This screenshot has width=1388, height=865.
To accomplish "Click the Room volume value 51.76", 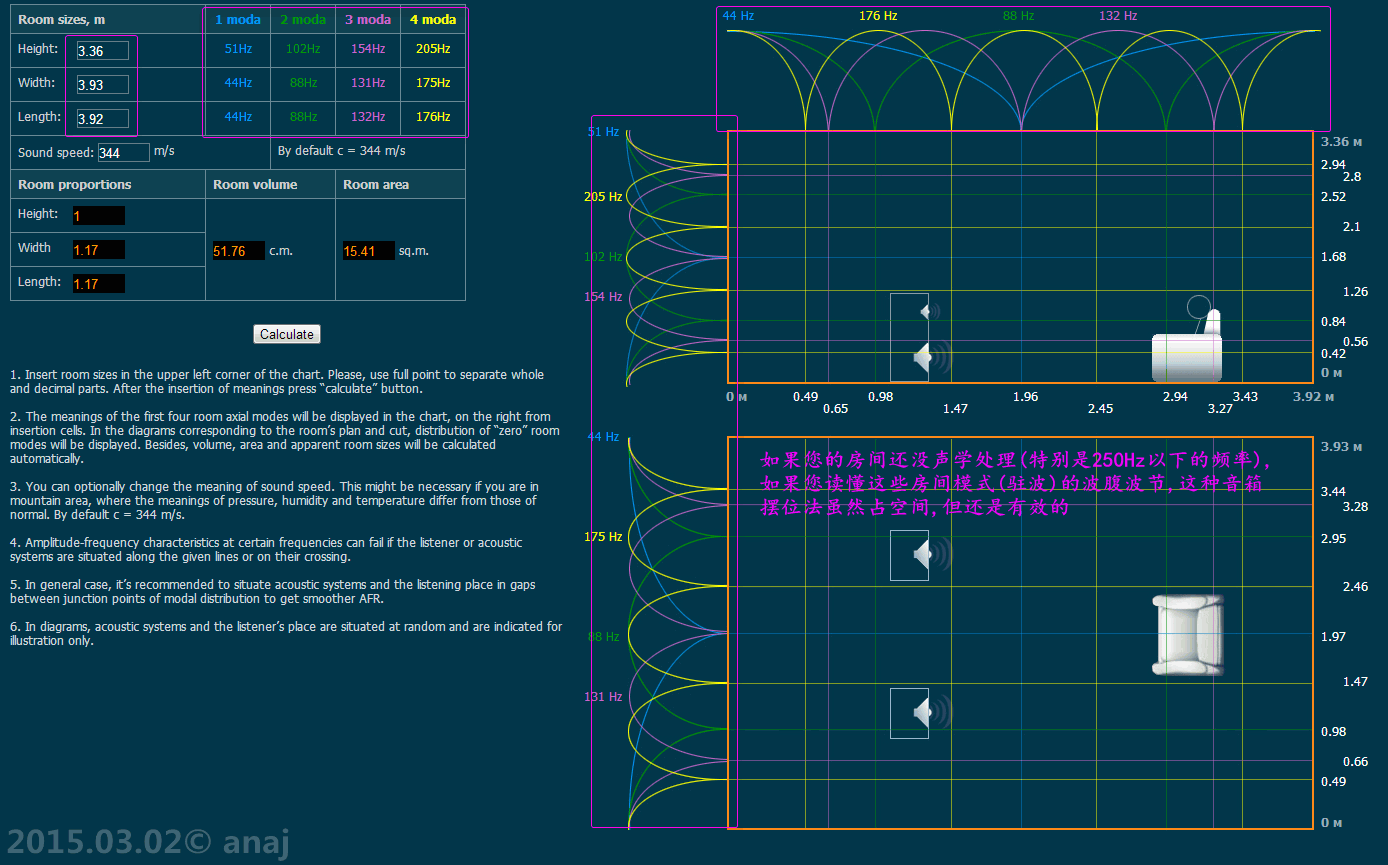I will point(238,251).
